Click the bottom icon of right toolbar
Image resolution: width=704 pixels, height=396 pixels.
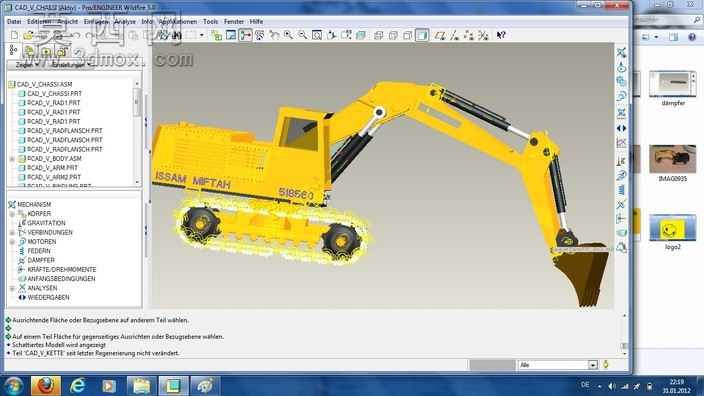coord(621,247)
